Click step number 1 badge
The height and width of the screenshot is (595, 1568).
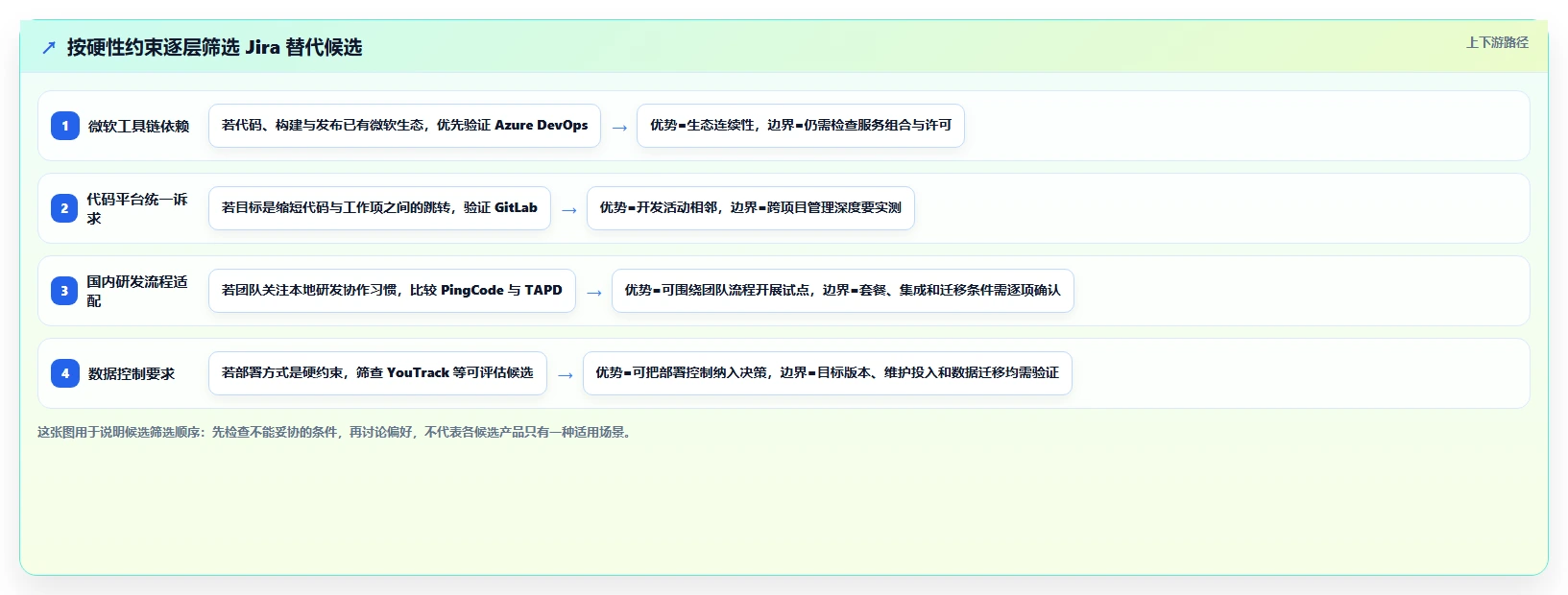click(x=65, y=126)
